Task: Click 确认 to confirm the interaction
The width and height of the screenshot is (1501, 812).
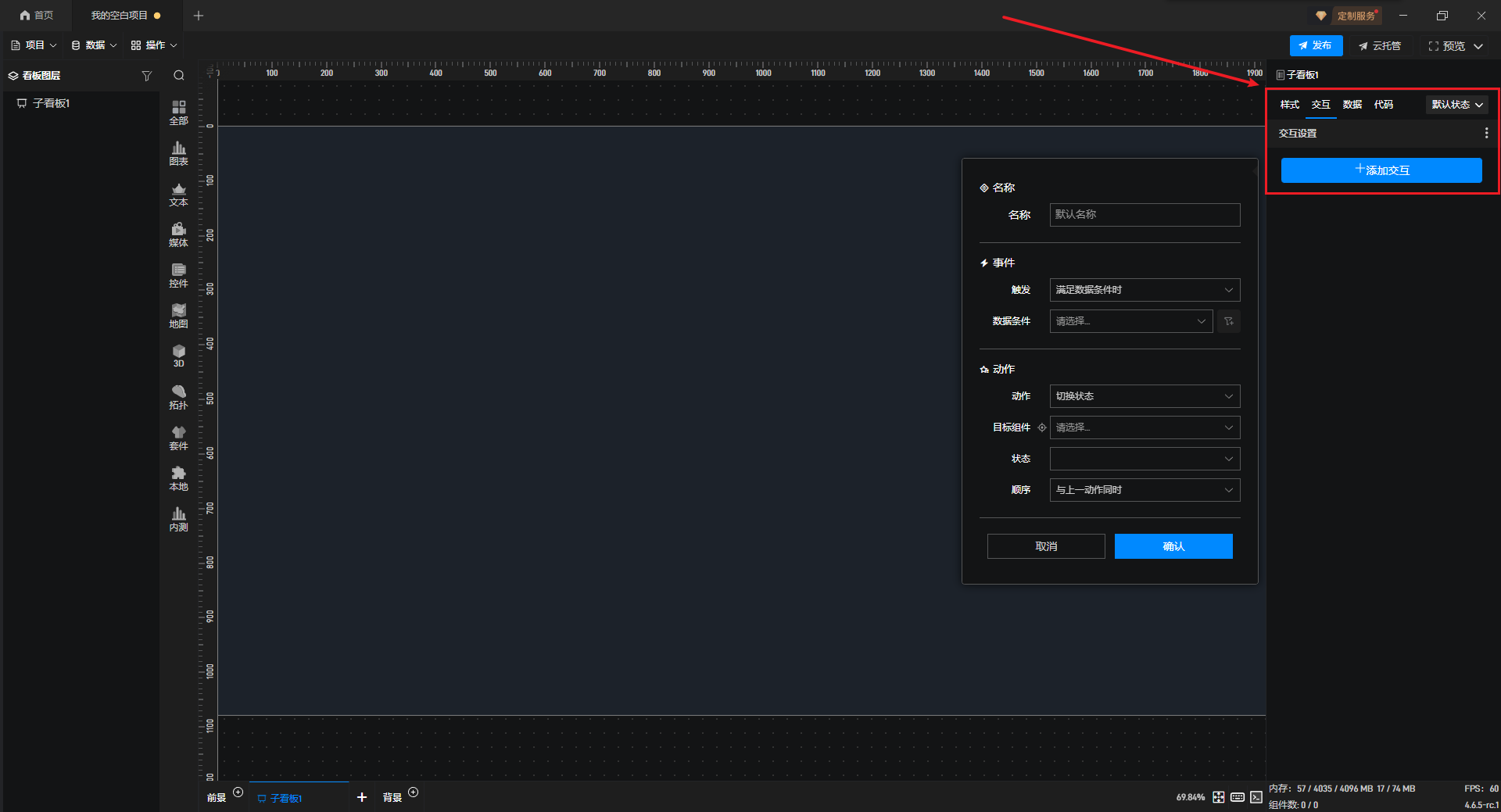Action: click(1173, 546)
